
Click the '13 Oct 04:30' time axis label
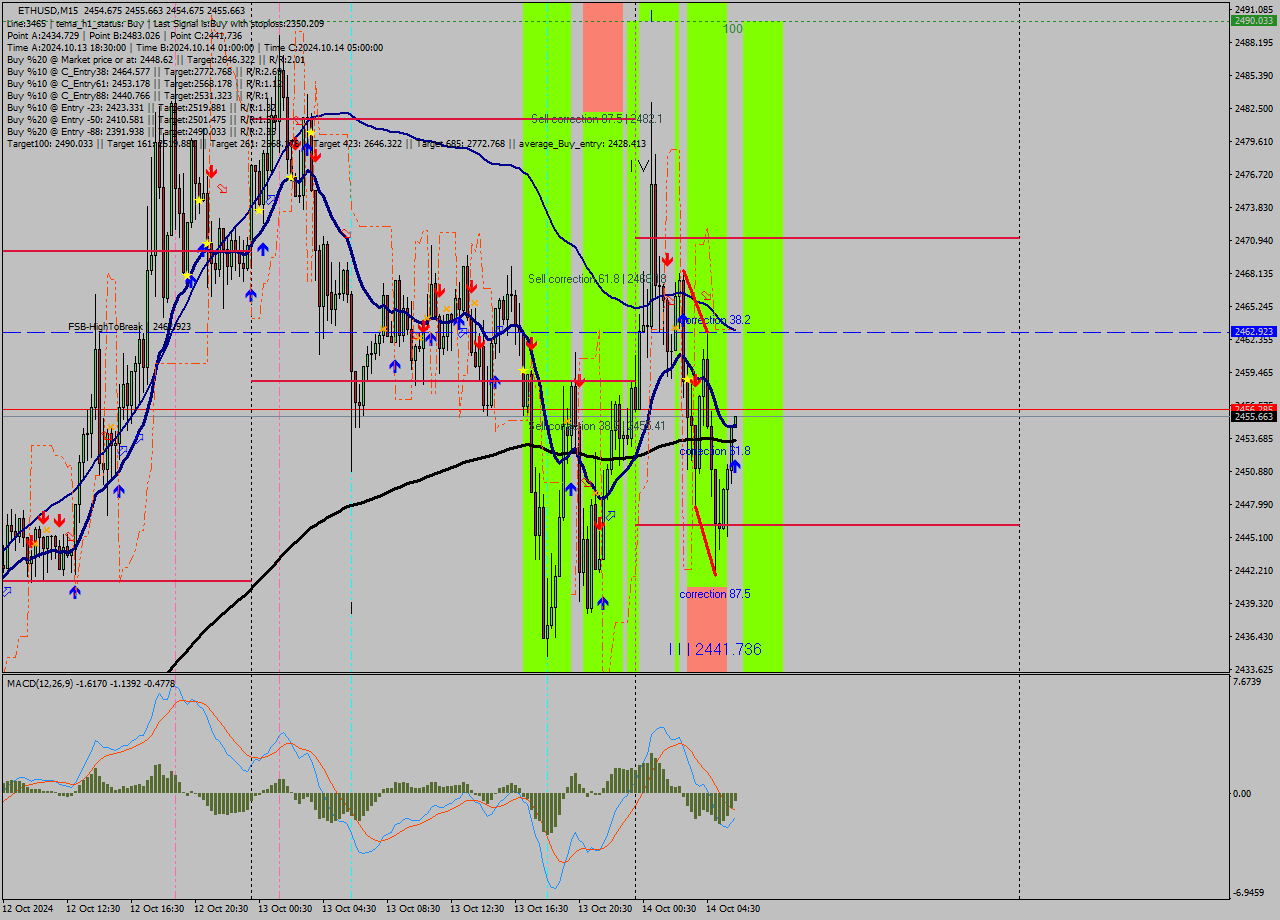[x=349, y=909]
